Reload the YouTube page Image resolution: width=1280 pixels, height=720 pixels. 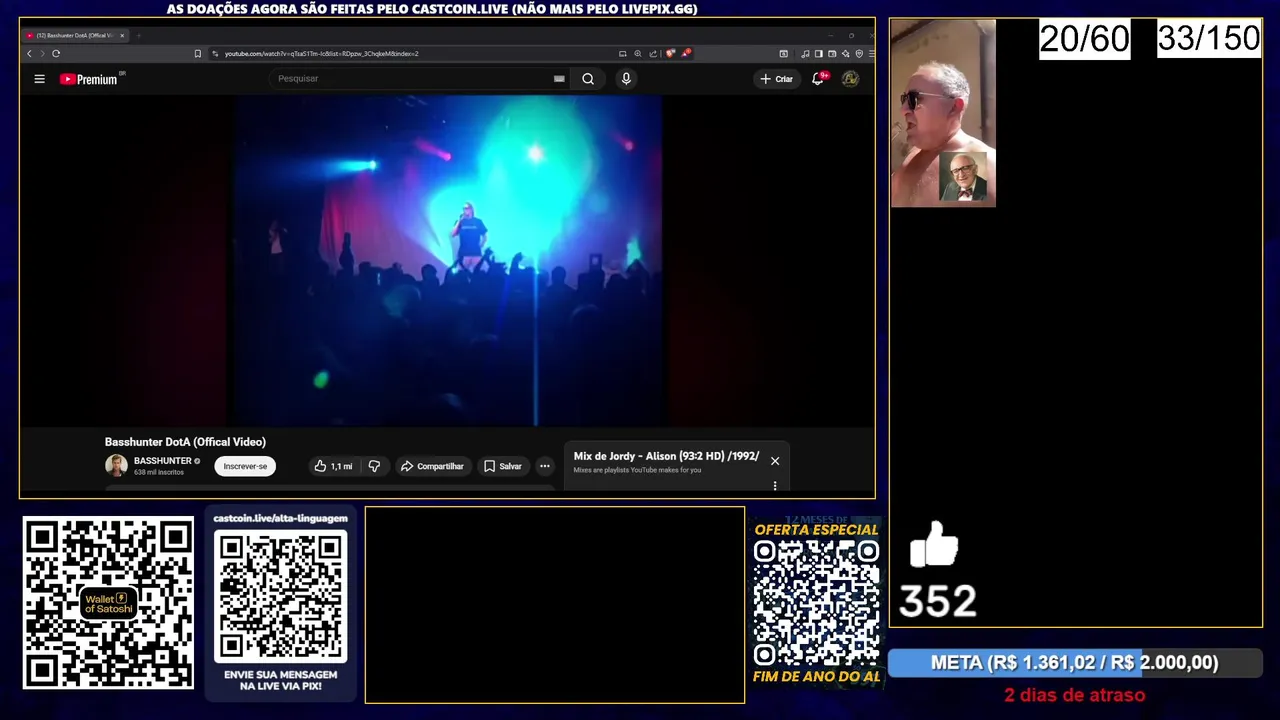click(x=56, y=53)
